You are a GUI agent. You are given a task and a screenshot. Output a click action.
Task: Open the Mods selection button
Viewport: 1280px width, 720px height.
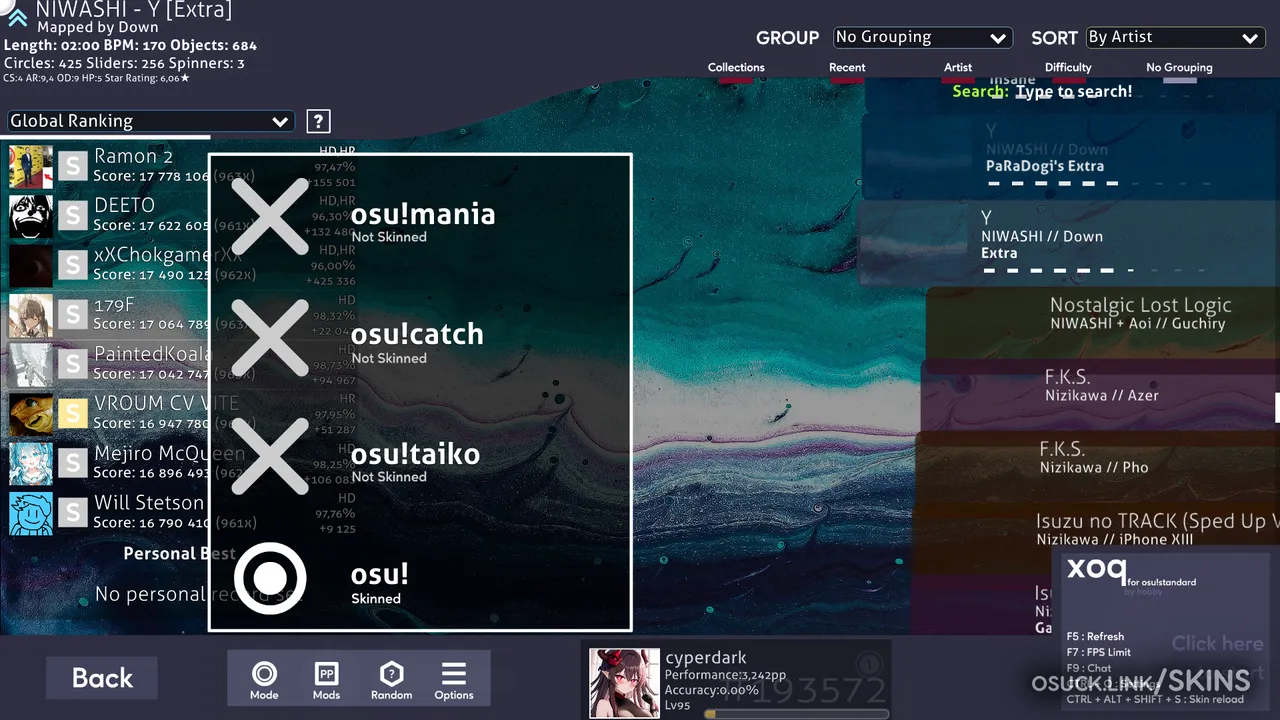coord(326,680)
